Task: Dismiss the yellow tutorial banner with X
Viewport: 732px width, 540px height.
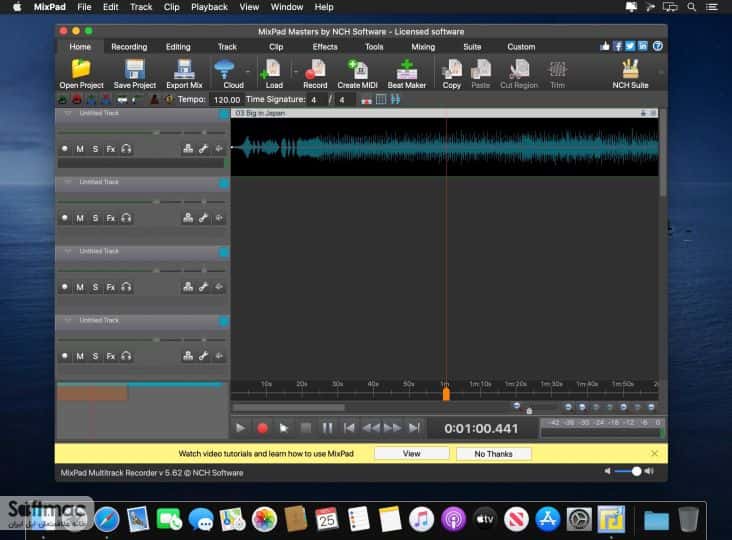Action: pyautogui.click(x=655, y=453)
